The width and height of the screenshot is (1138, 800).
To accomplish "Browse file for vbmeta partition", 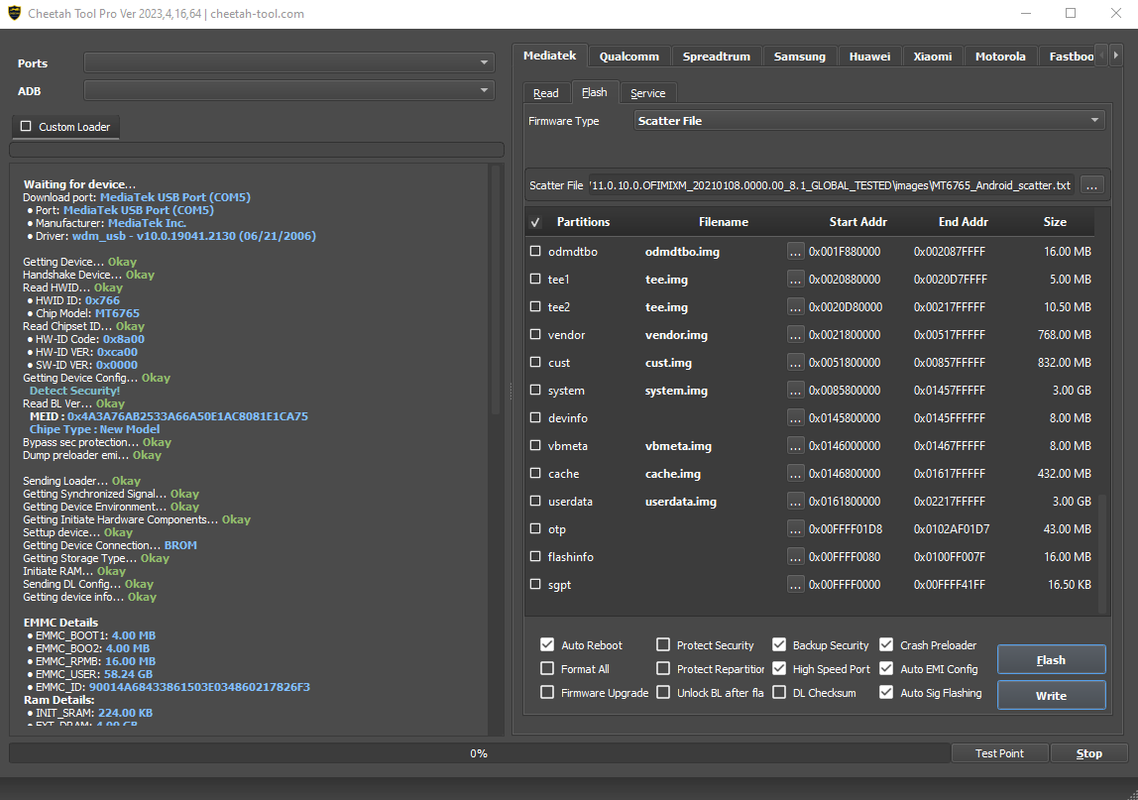I will click(795, 446).
